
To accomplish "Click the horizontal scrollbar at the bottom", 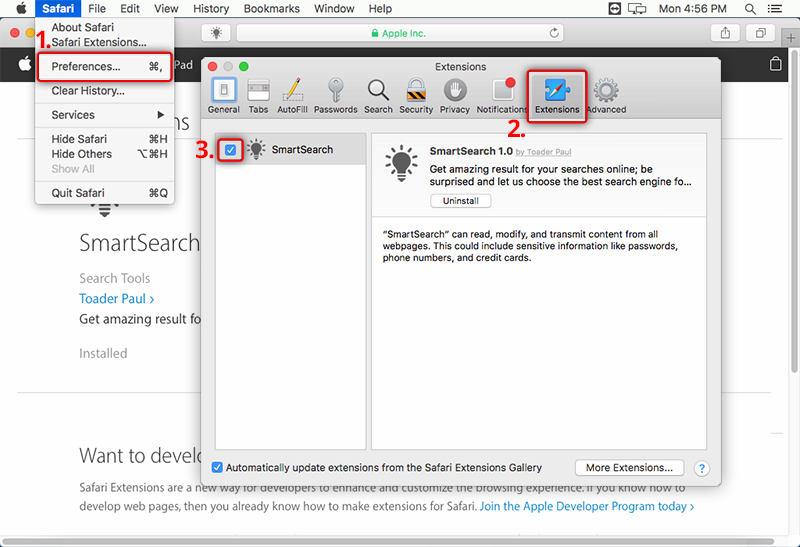I will (x=388, y=541).
